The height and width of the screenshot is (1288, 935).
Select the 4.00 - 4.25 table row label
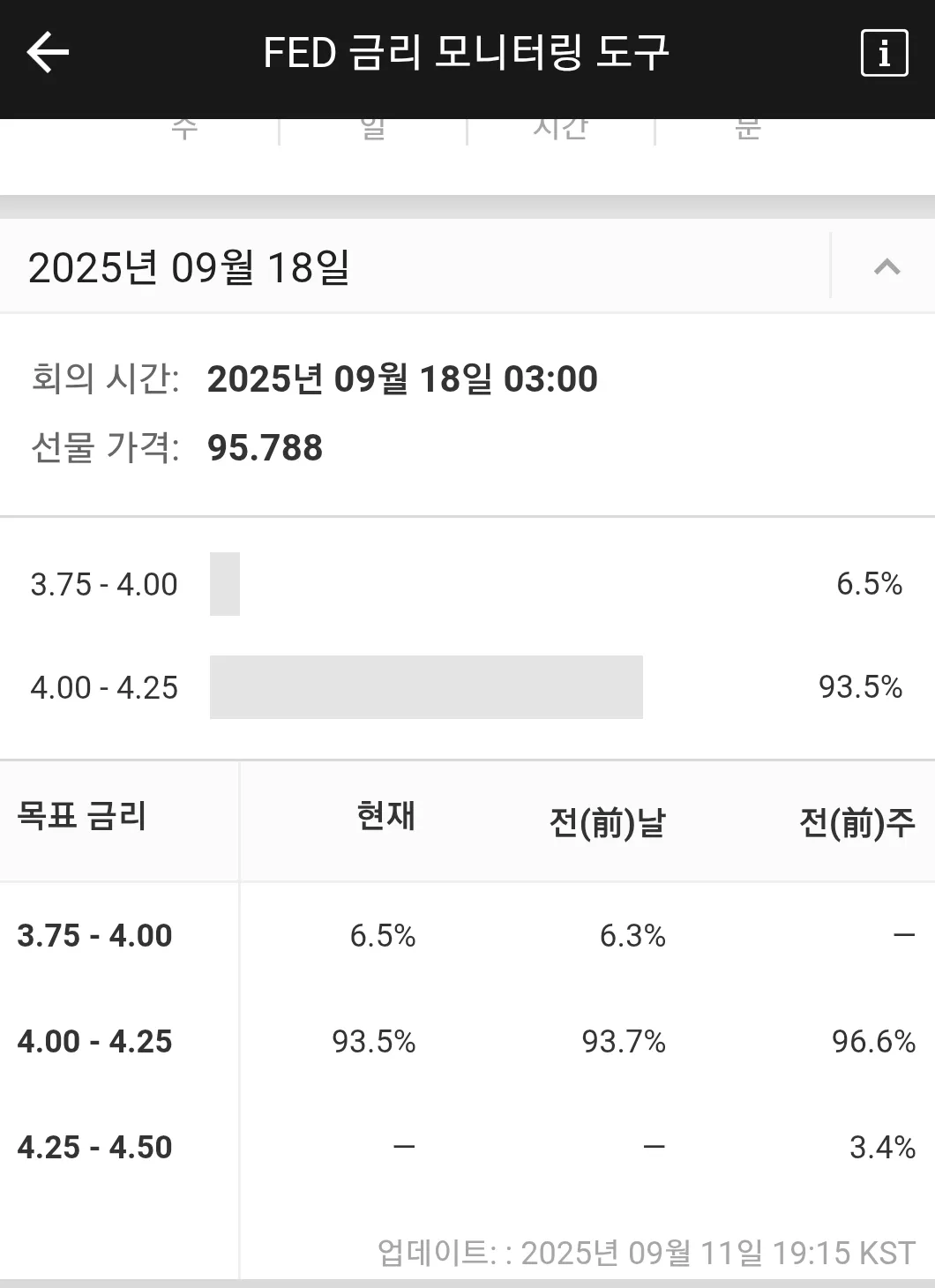[94, 1041]
